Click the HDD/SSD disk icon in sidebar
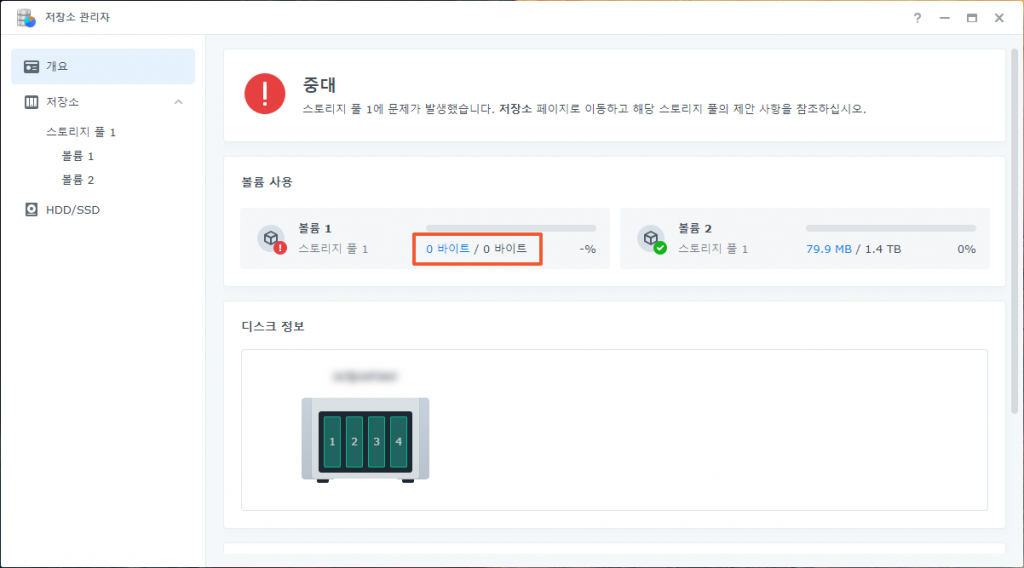 tap(31, 210)
